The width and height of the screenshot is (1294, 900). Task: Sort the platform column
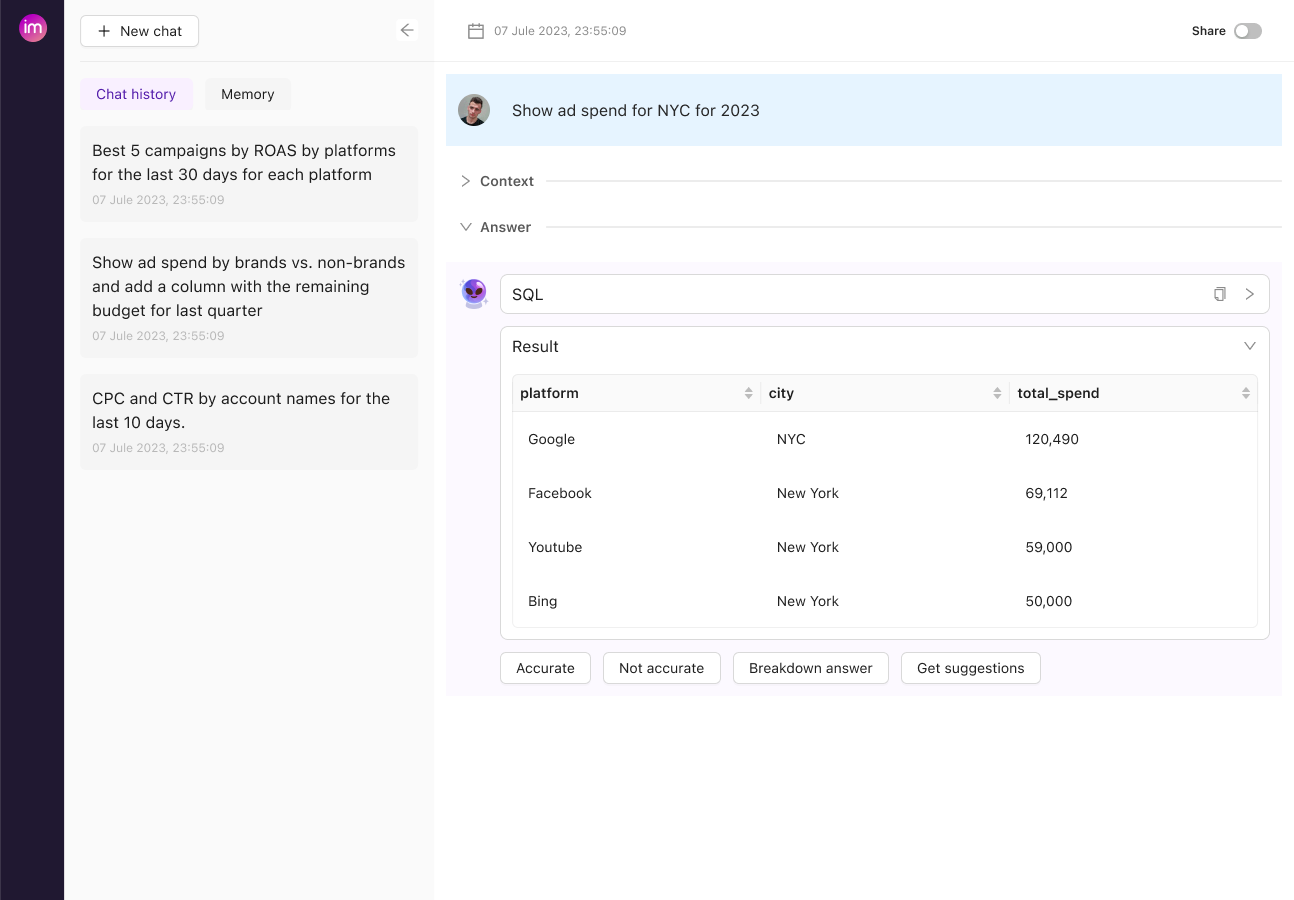click(x=750, y=392)
